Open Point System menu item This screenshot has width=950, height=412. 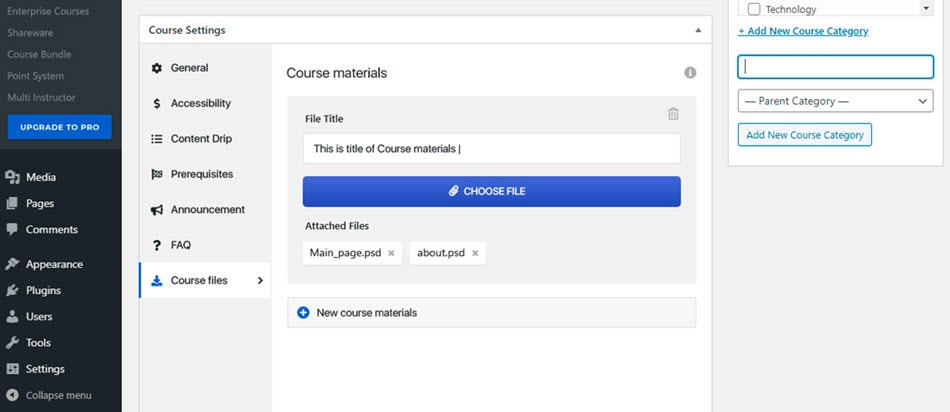(x=36, y=76)
